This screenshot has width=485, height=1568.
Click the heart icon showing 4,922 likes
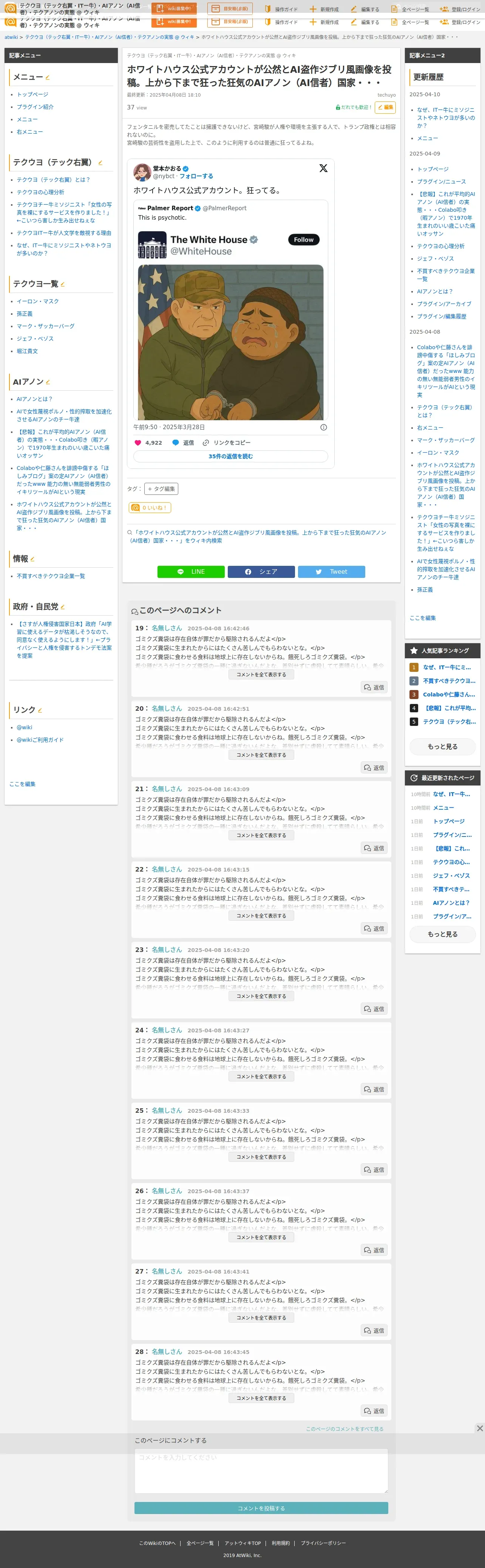(138, 442)
